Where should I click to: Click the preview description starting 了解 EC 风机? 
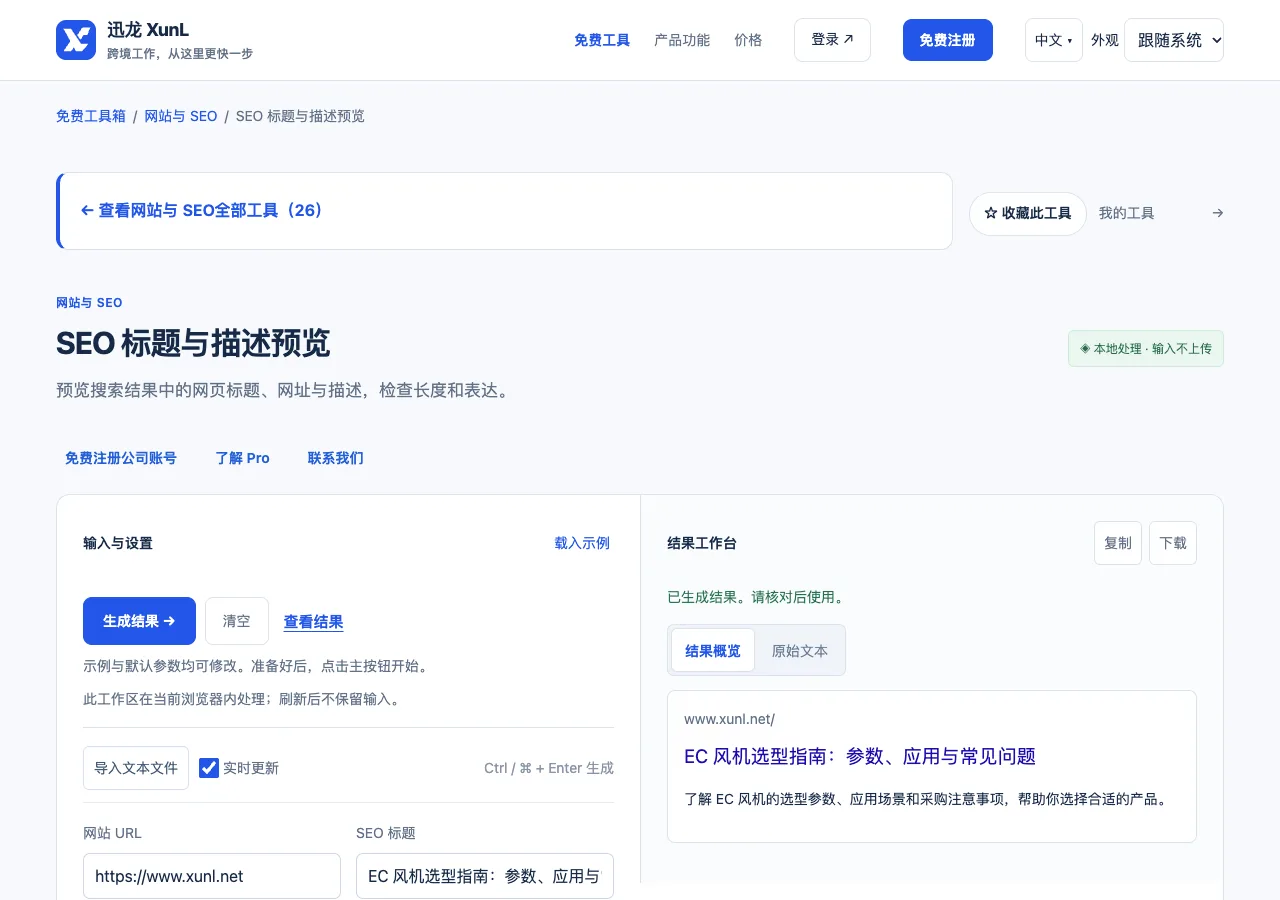pos(926,799)
